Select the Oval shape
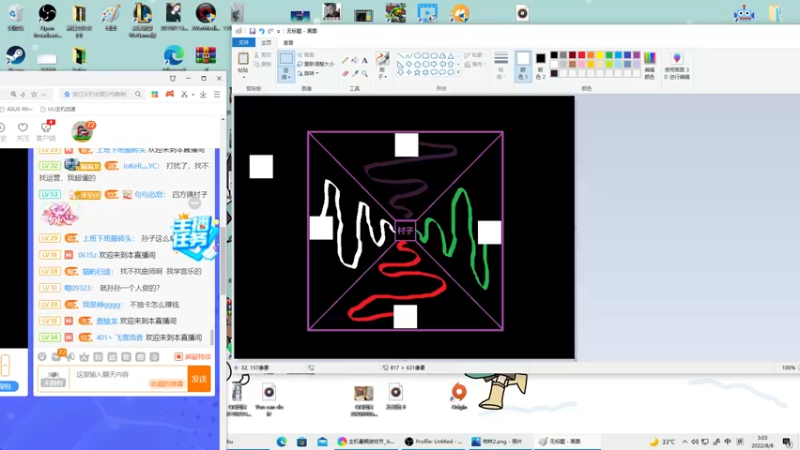This screenshot has width=800, height=450. (417, 56)
